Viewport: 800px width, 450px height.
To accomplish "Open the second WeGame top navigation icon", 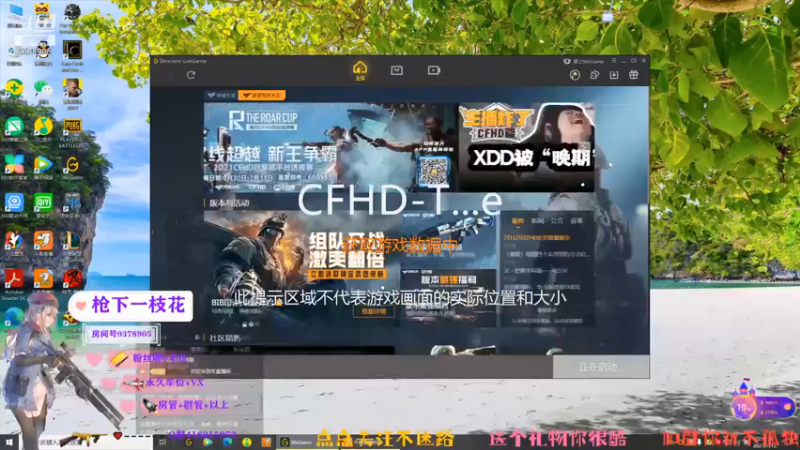I will click(396, 70).
